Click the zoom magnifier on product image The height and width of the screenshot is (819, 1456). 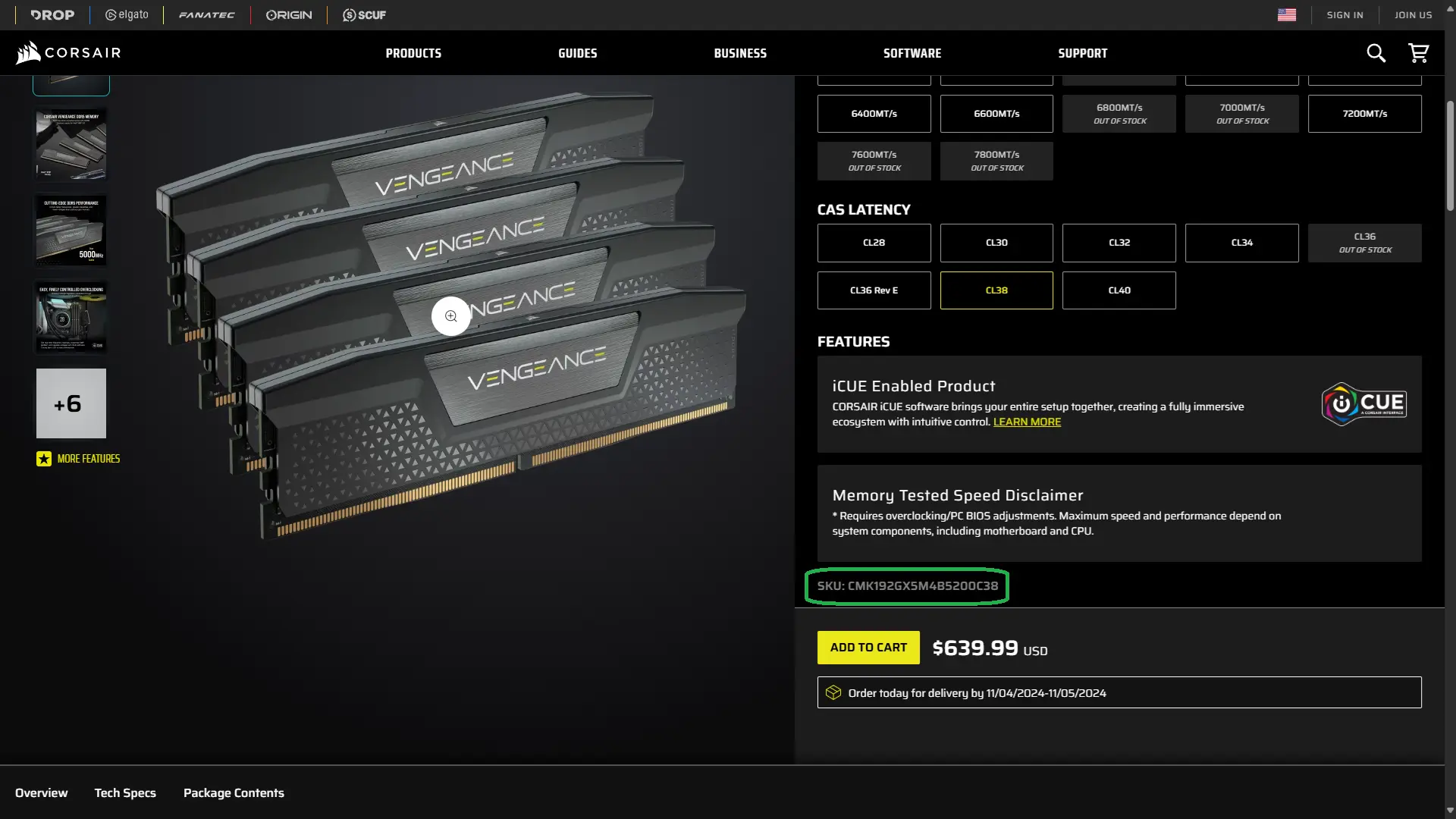coord(451,316)
